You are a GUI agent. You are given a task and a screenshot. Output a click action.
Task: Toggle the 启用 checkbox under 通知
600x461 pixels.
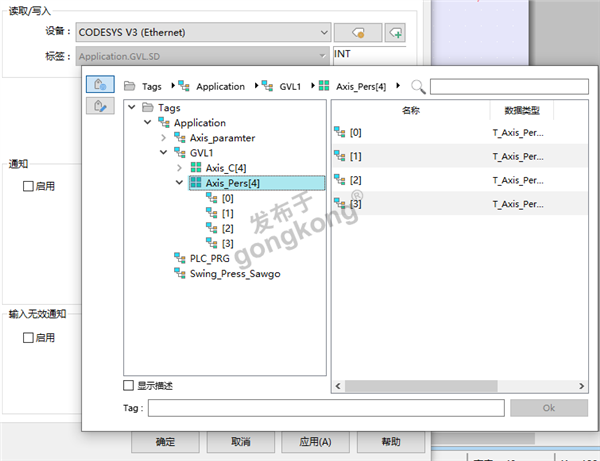28,186
